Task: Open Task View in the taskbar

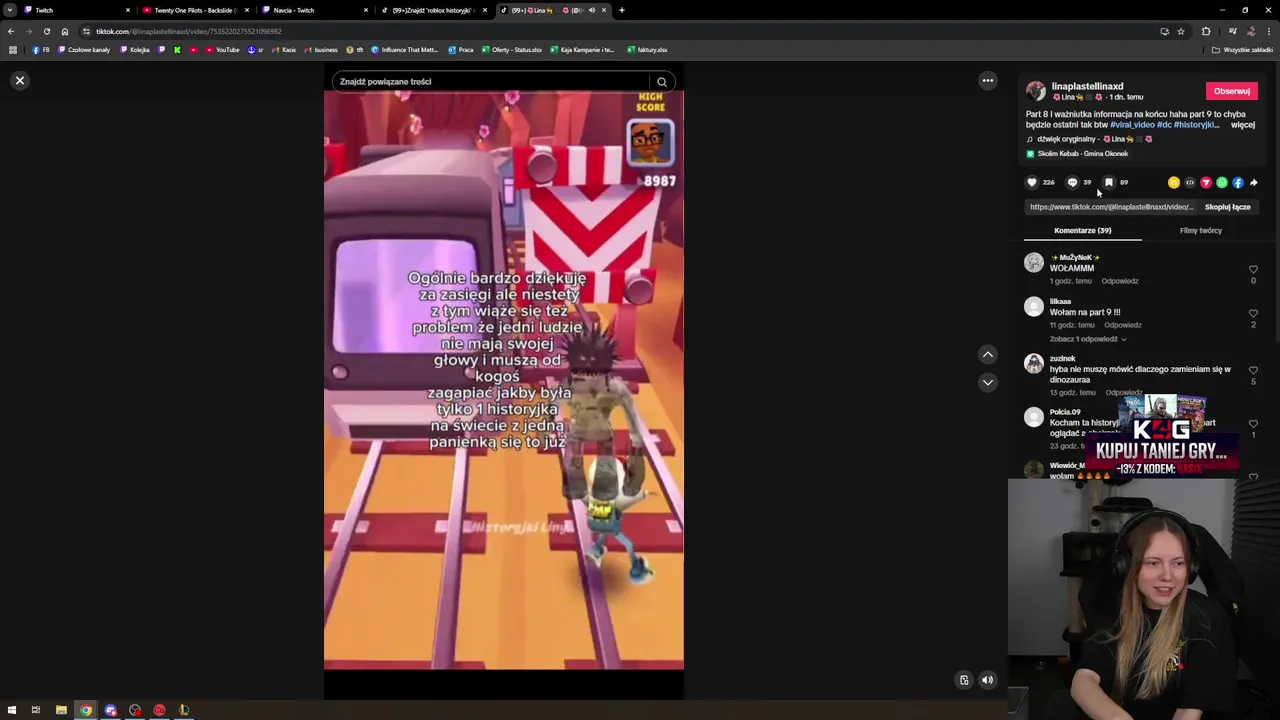Action: coord(35,710)
